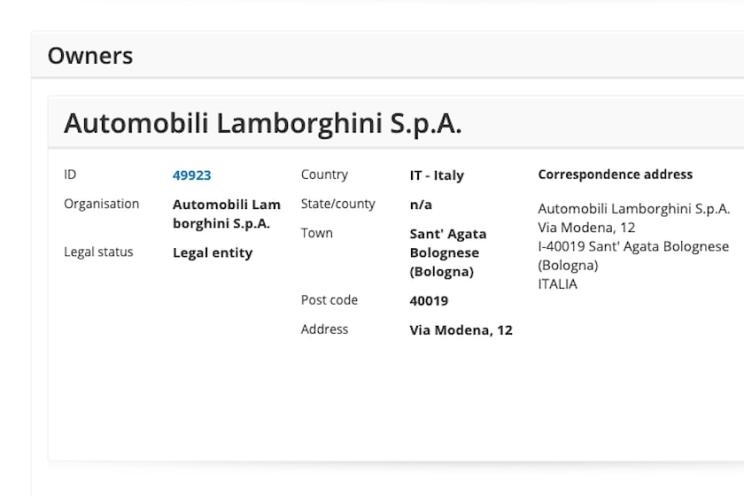Click the Post code field label
Viewport: 744px width, 496px height.
(x=329, y=300)
